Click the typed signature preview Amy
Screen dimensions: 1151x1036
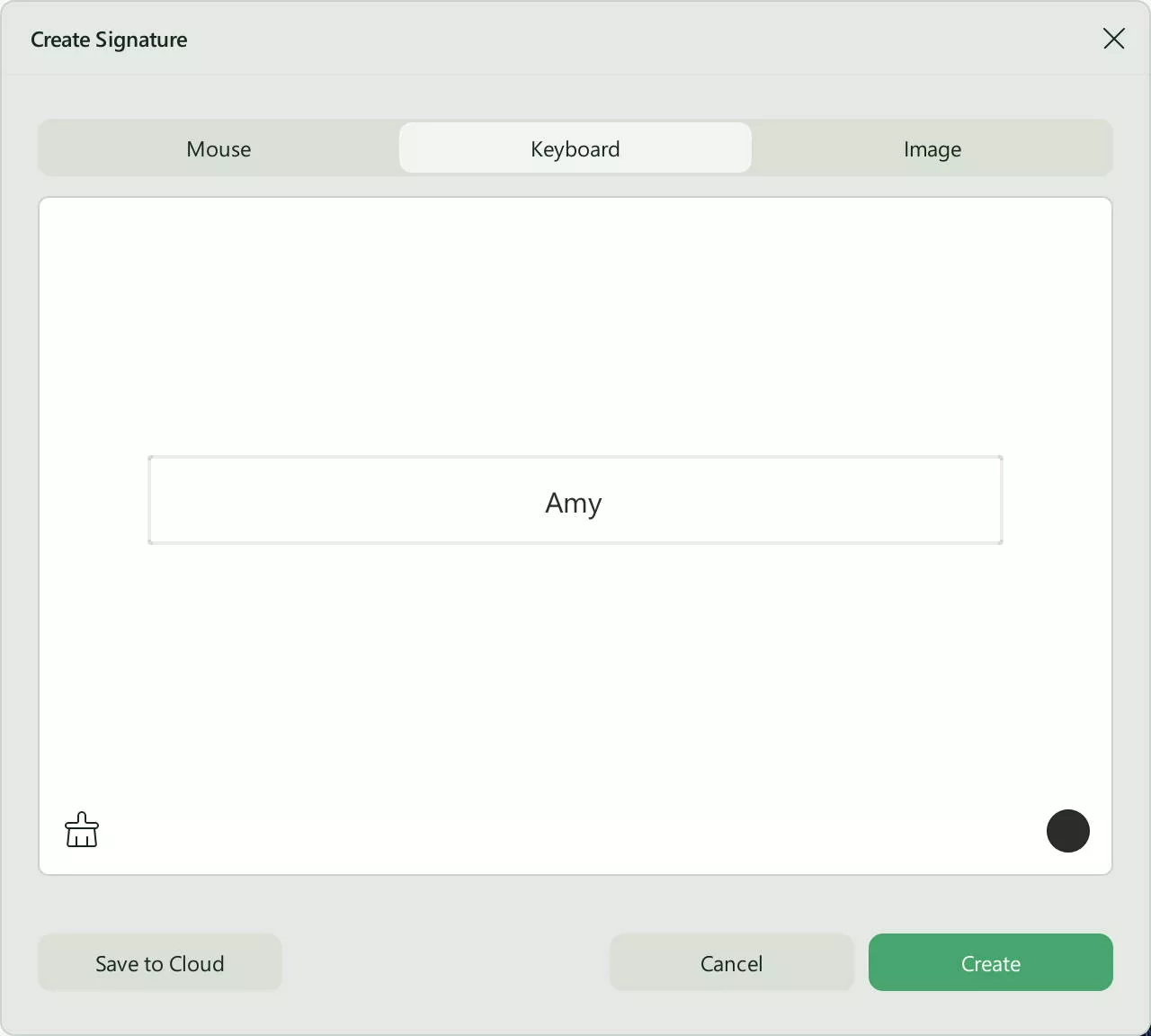(573, 503)
